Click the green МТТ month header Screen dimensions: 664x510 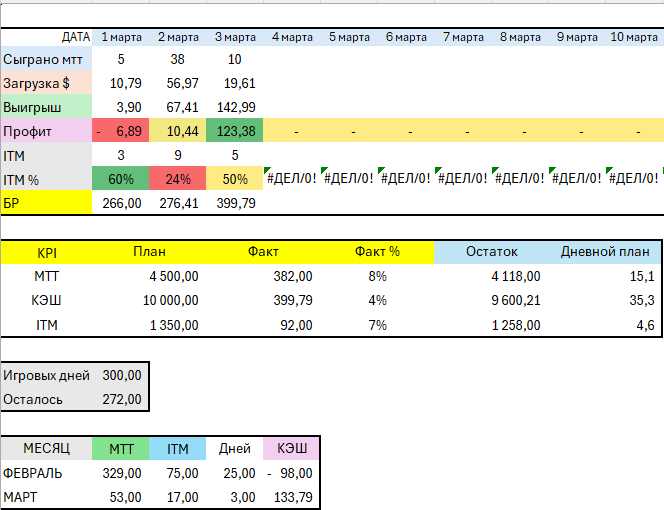pos(121,449)
